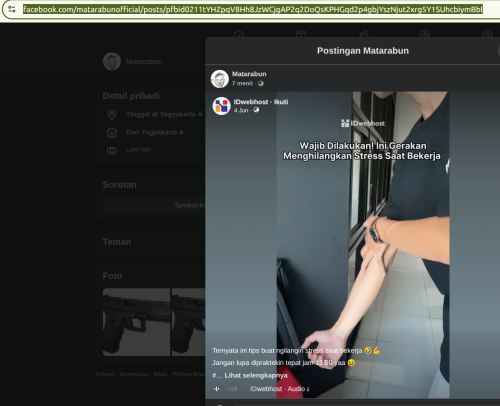Open IDwebhost page logo avatar

(222, 106)
